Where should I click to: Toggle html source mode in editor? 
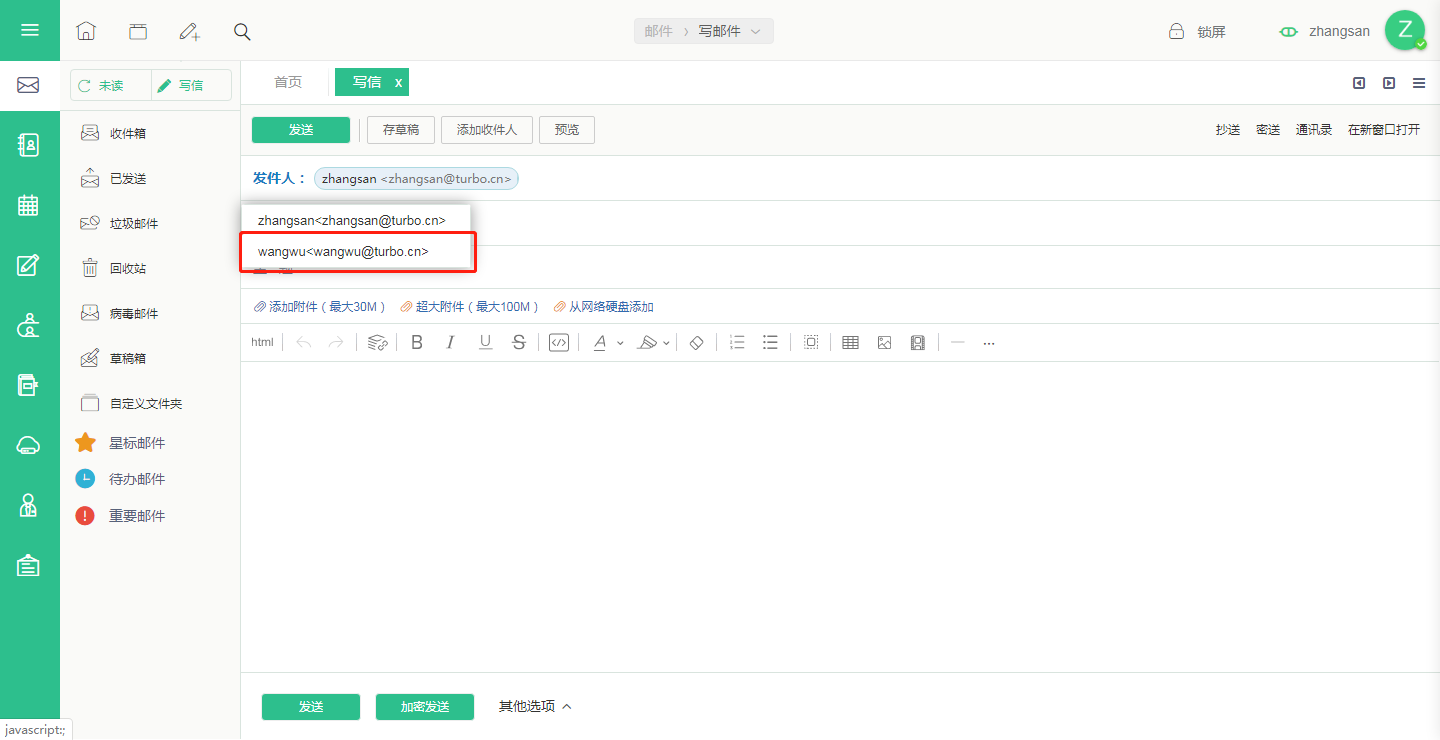coord(262,342)
